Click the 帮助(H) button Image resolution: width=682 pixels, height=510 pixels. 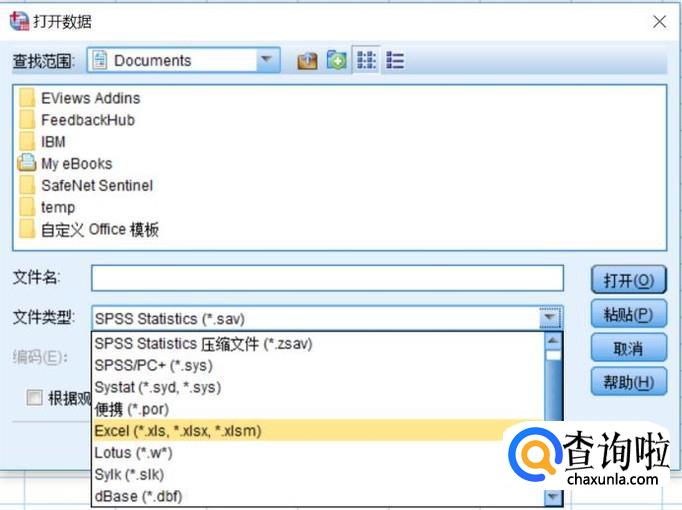click(629, 382)
